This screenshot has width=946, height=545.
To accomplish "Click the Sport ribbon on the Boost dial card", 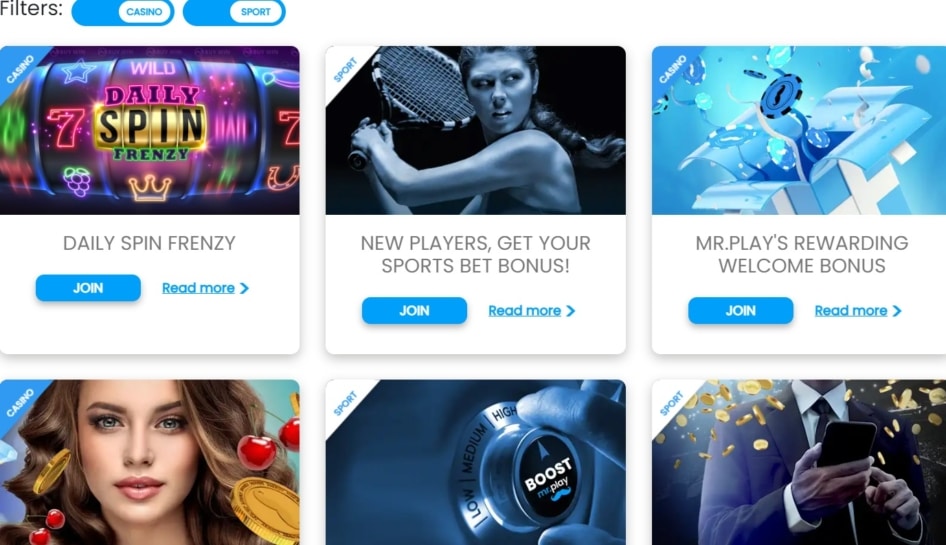I will (x=346, y=404).
